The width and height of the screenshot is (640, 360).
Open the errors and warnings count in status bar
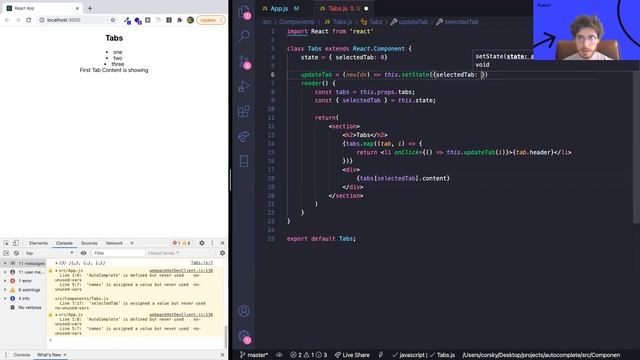[309, 355]
